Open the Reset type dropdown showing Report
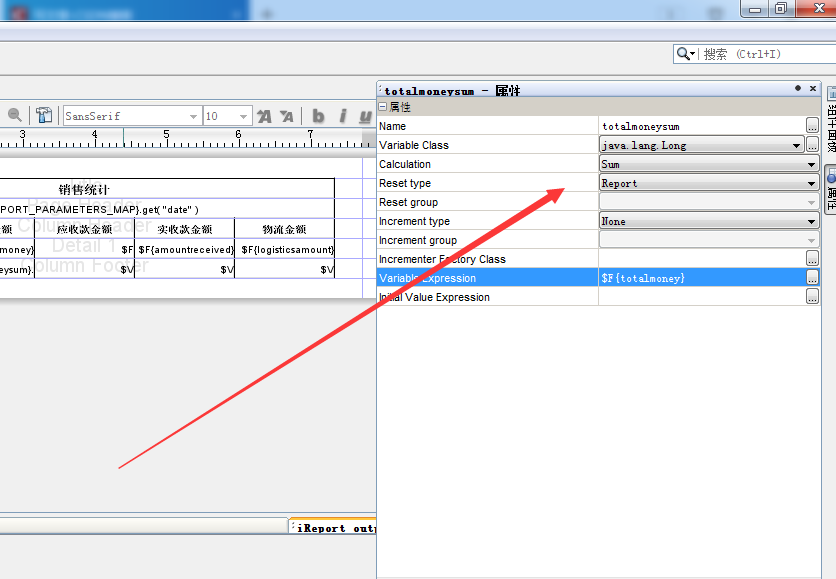 (x=812, y=182)
